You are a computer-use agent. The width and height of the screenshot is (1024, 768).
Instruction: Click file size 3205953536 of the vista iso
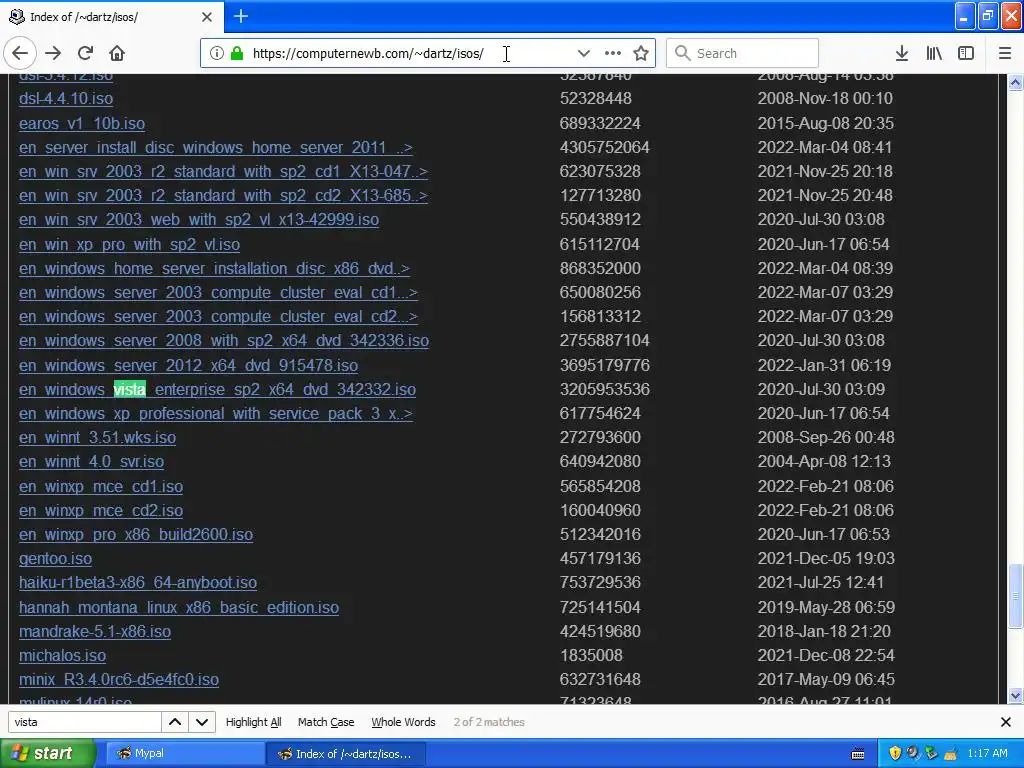click(605, 389)
